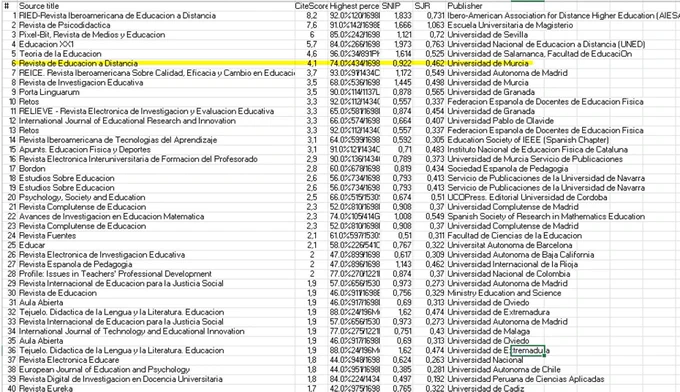Select the cell 'Revista de Investigacion Educativa'
680x392 pixels.
(81, 82)
